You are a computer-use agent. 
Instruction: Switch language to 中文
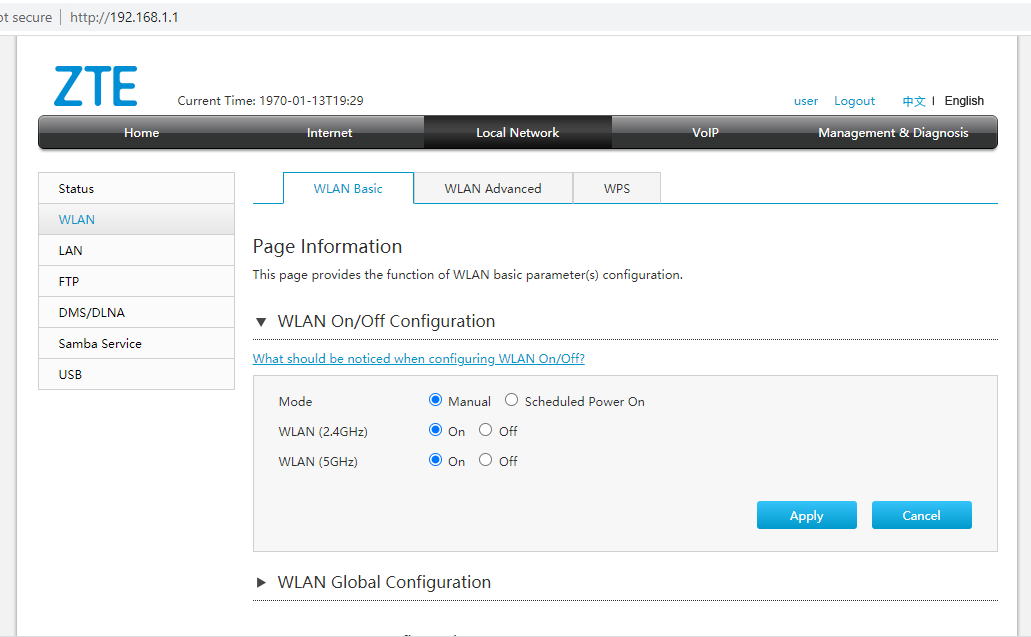914,101
